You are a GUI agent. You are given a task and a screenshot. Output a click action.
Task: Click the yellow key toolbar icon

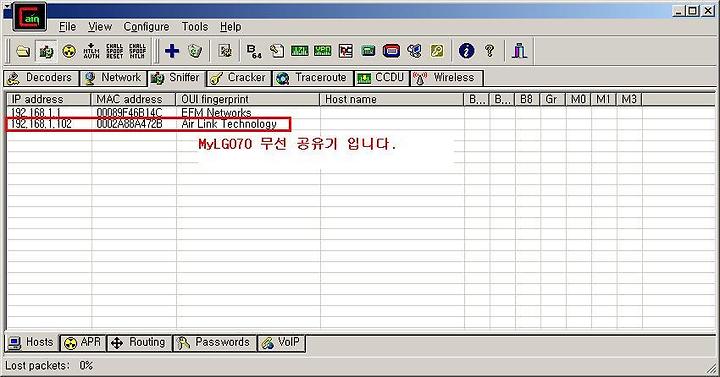tap(437, 51)
